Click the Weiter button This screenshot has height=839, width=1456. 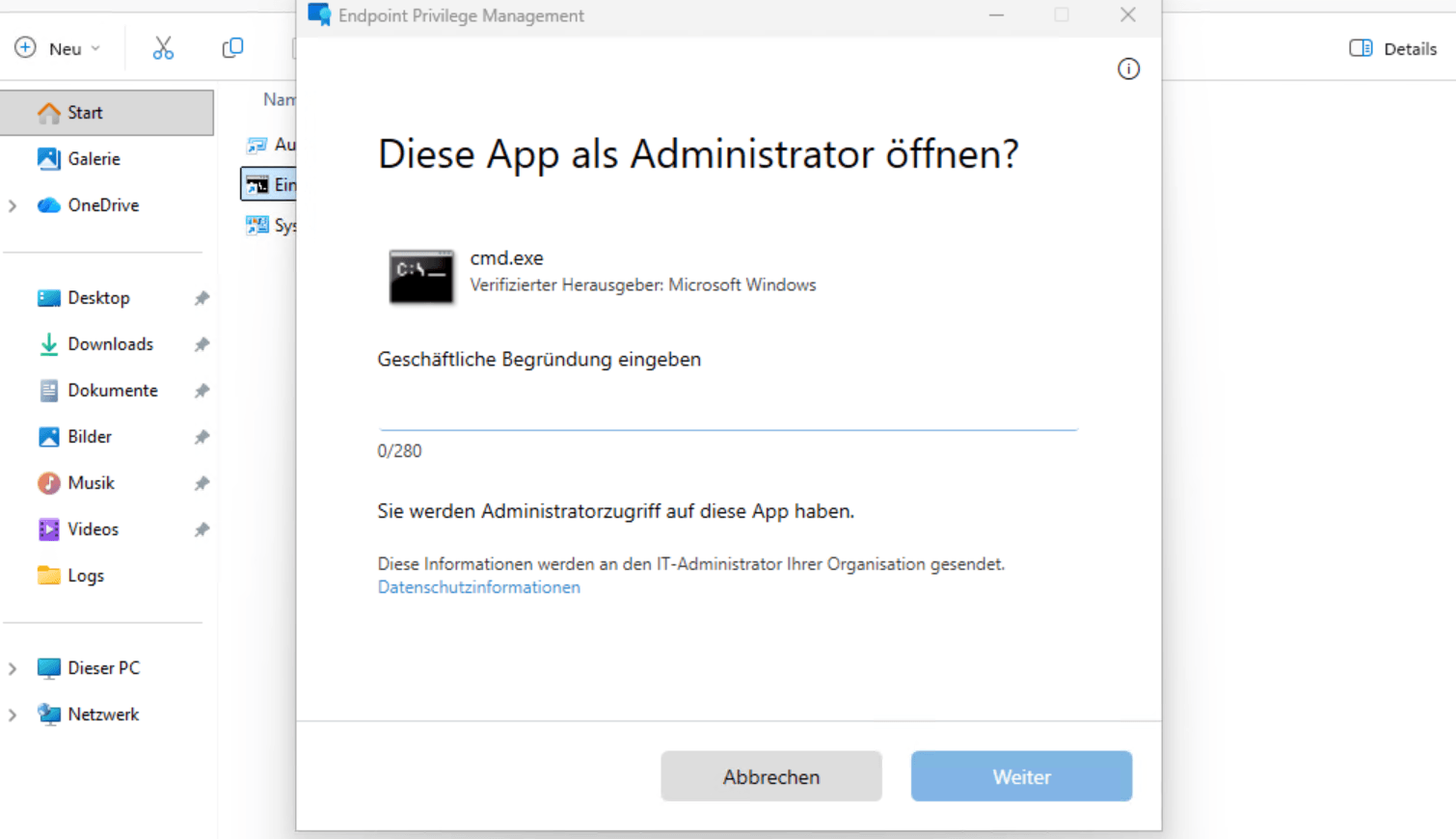[1020, 776]
